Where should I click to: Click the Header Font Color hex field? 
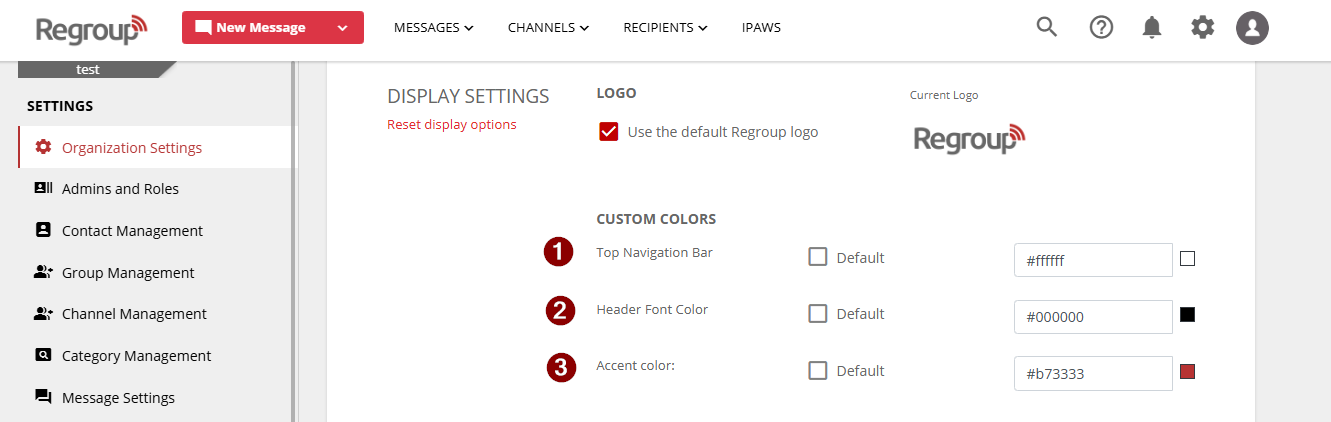coord(1092,317)
